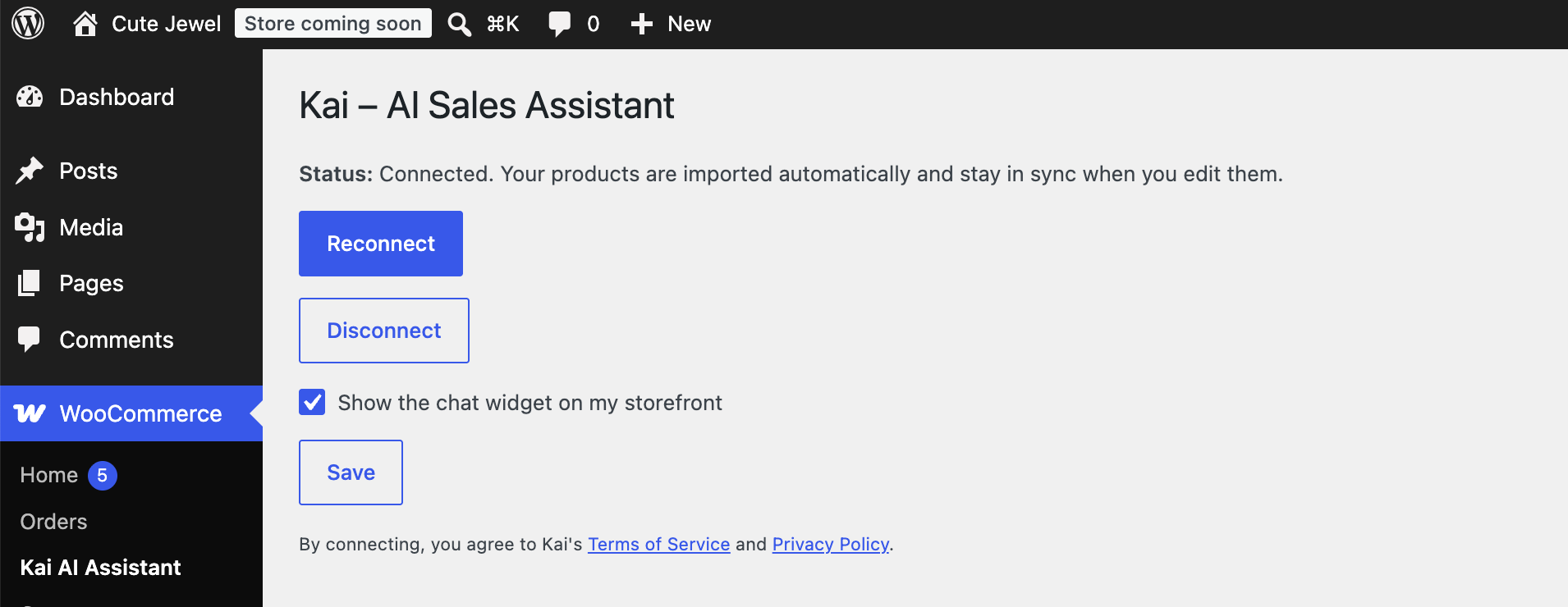
Task: Click the ⌘K search shortcut label
Action: 502,24
